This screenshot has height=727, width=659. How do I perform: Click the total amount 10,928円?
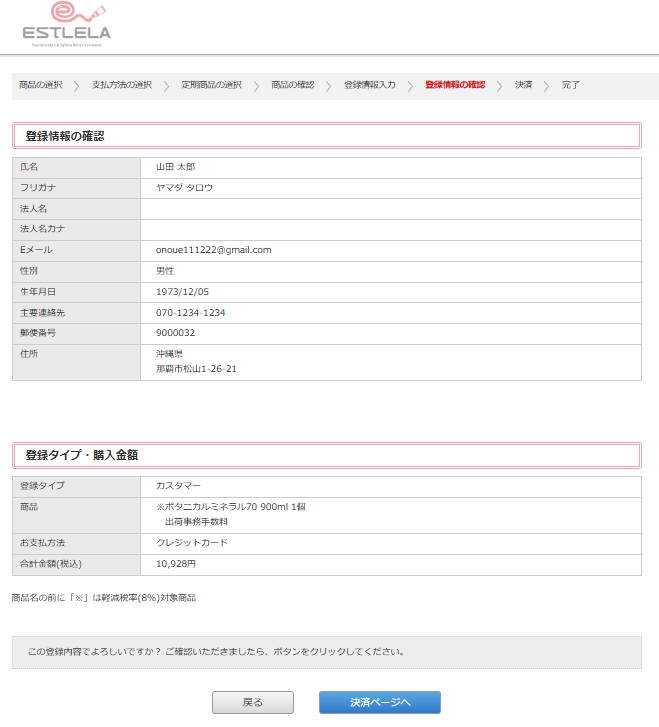pos(176,564)
